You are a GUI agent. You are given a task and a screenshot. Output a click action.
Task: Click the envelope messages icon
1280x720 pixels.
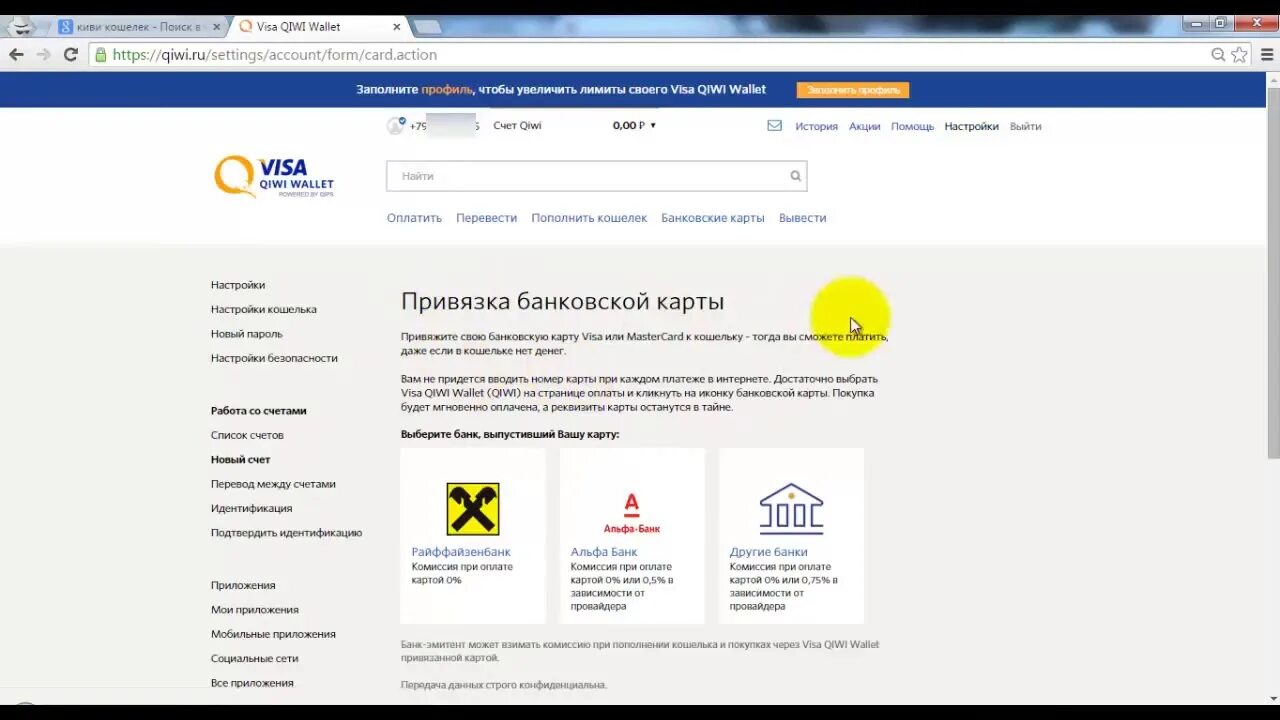pyautogui.click(x=774, y=126)
